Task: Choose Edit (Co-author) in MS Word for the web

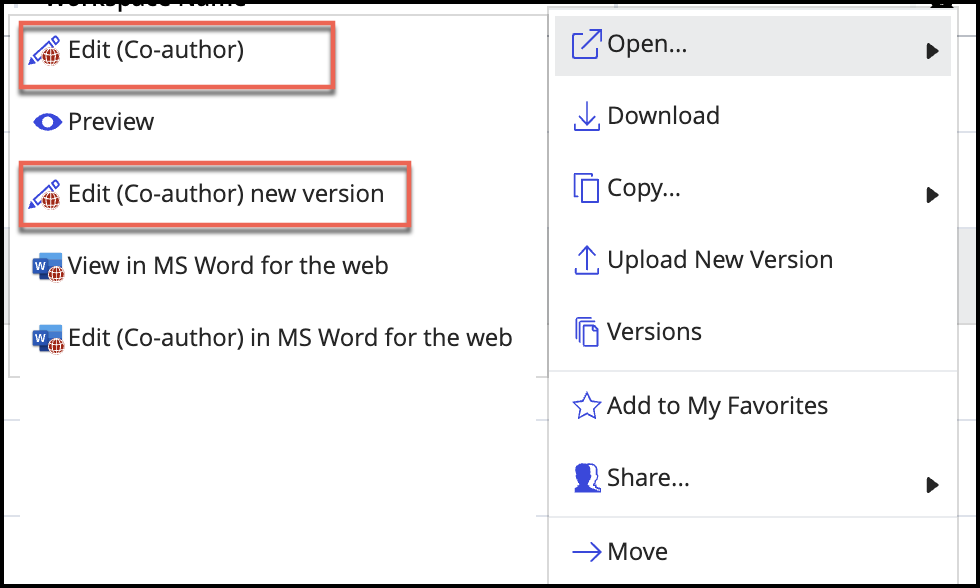Action: 290,339
